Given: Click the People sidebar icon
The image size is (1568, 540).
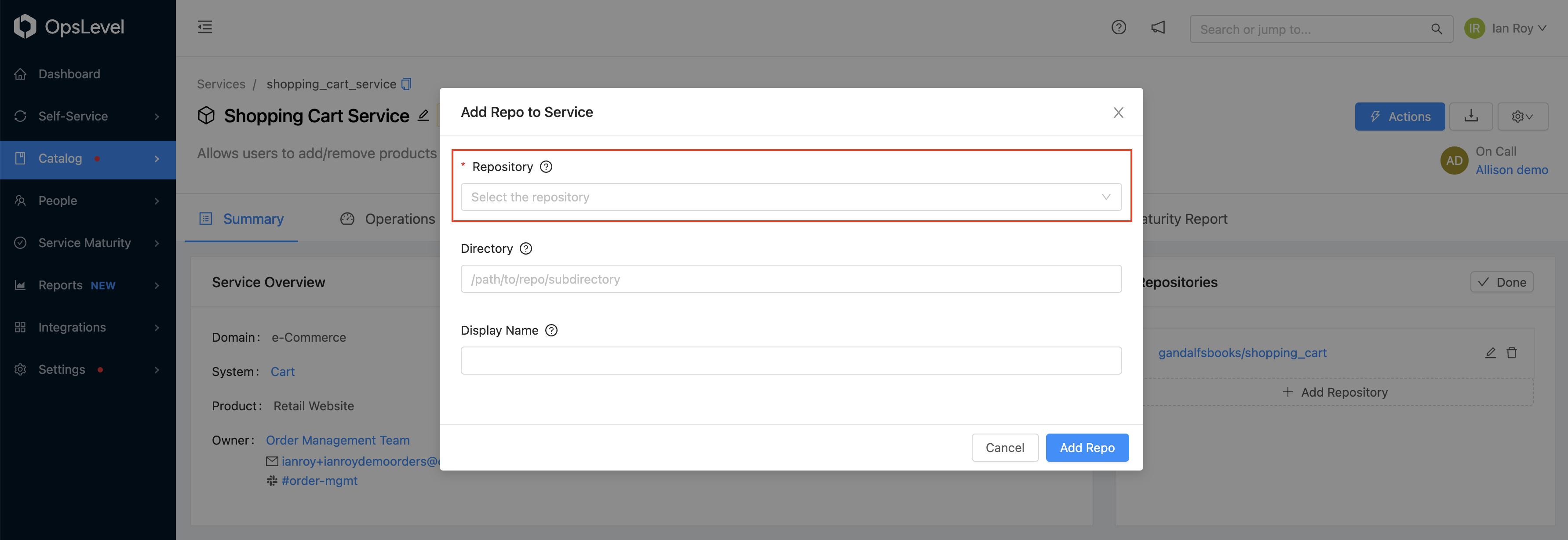Looking at the screenshot, I should (20, 200).
